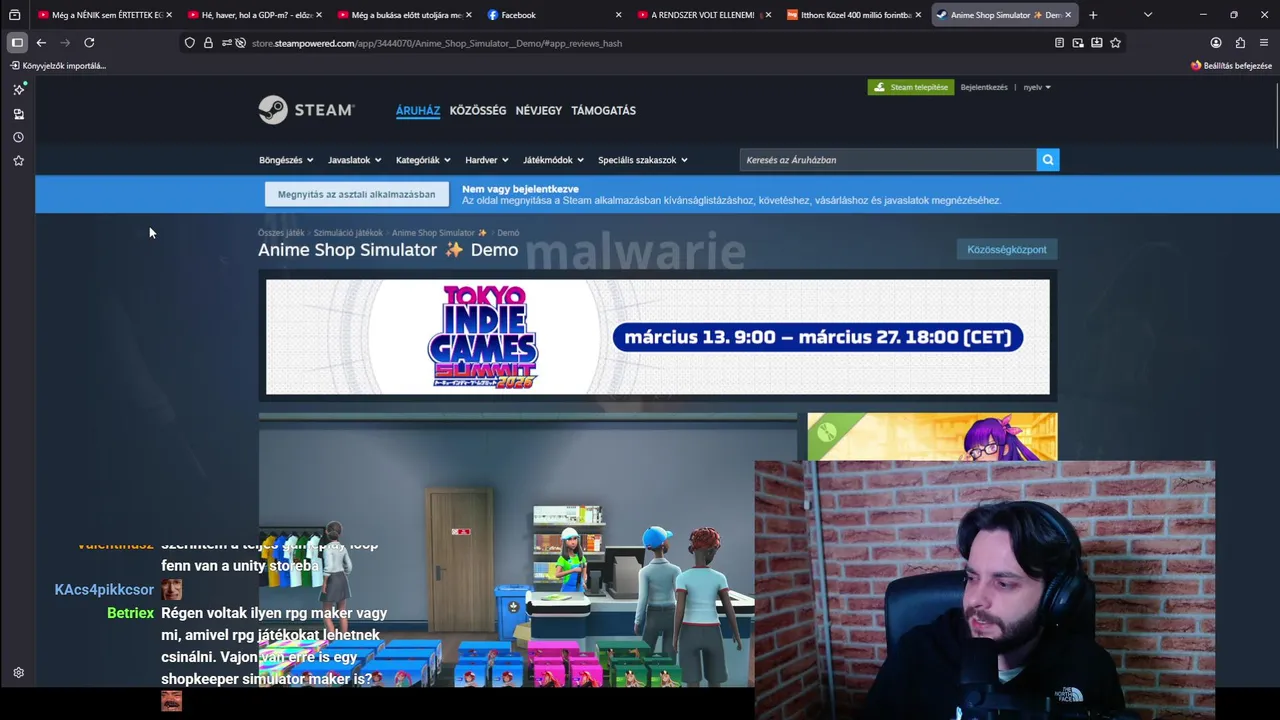The height and width of the screenshot is (720, 1280).
Task: Click the padlock site security icon
Action: pos(208,43)
